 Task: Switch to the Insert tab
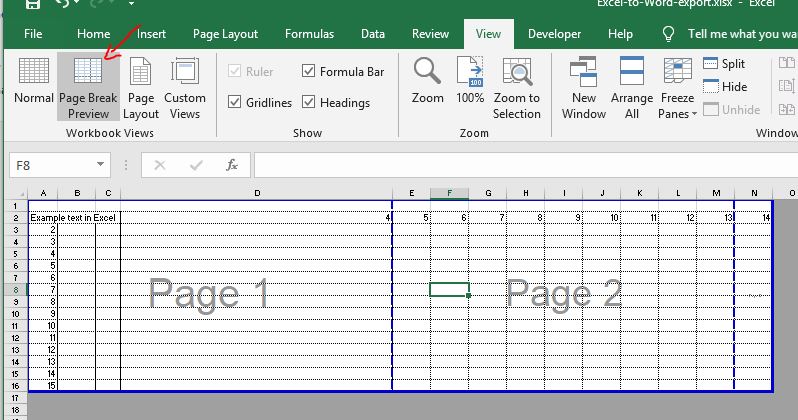pos(151,34)
